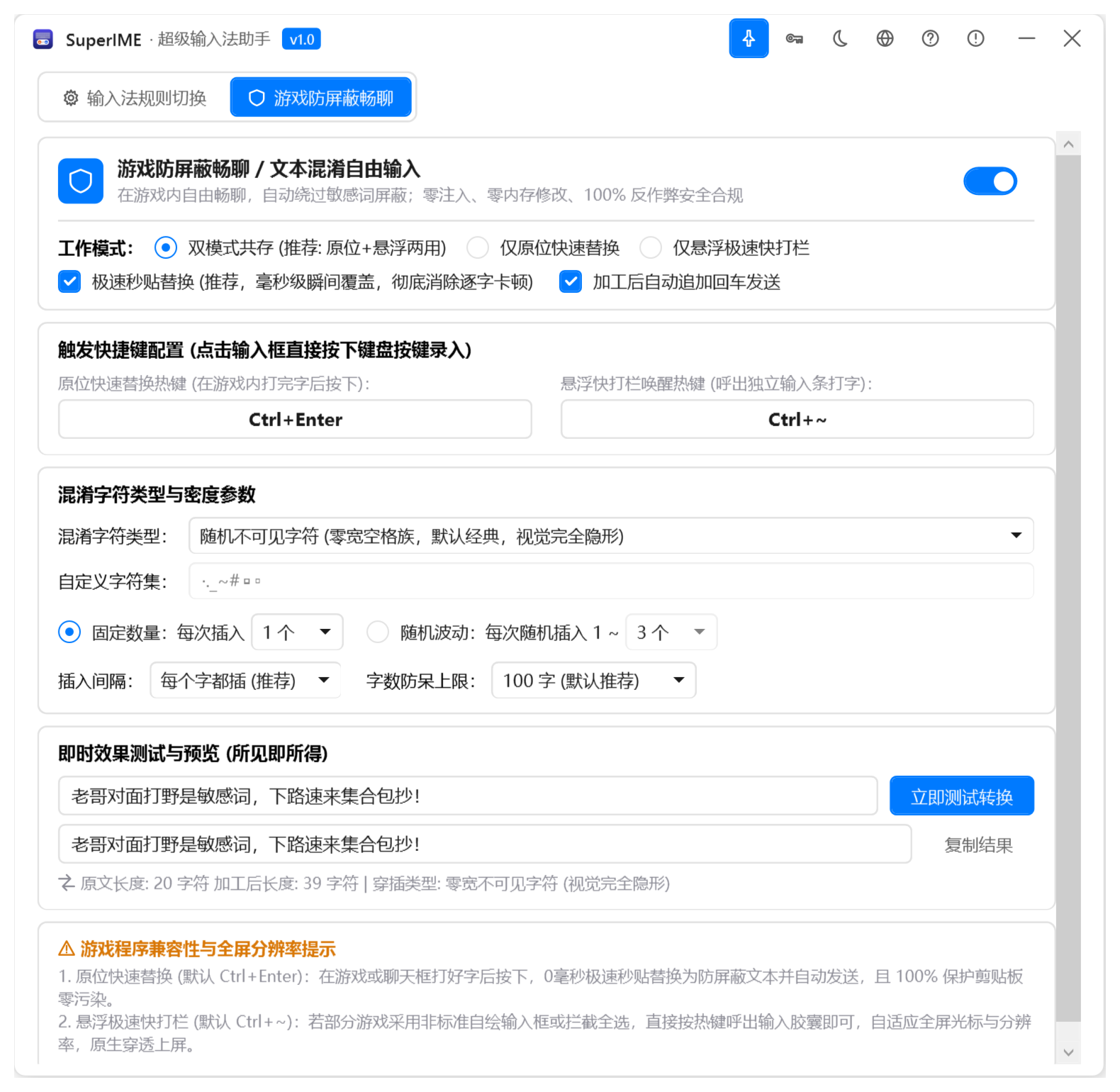Switch to 输入法规则切换 tab
The width and height of the screenshot is (1120, 1092).
click(135, 98)
